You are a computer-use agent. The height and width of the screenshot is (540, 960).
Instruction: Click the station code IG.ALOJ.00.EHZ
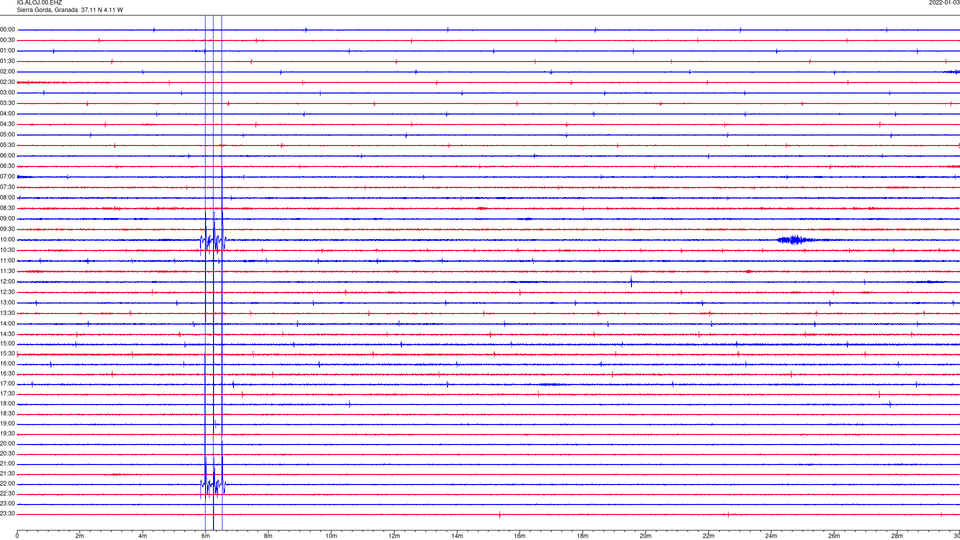click(x=39, y=3)
